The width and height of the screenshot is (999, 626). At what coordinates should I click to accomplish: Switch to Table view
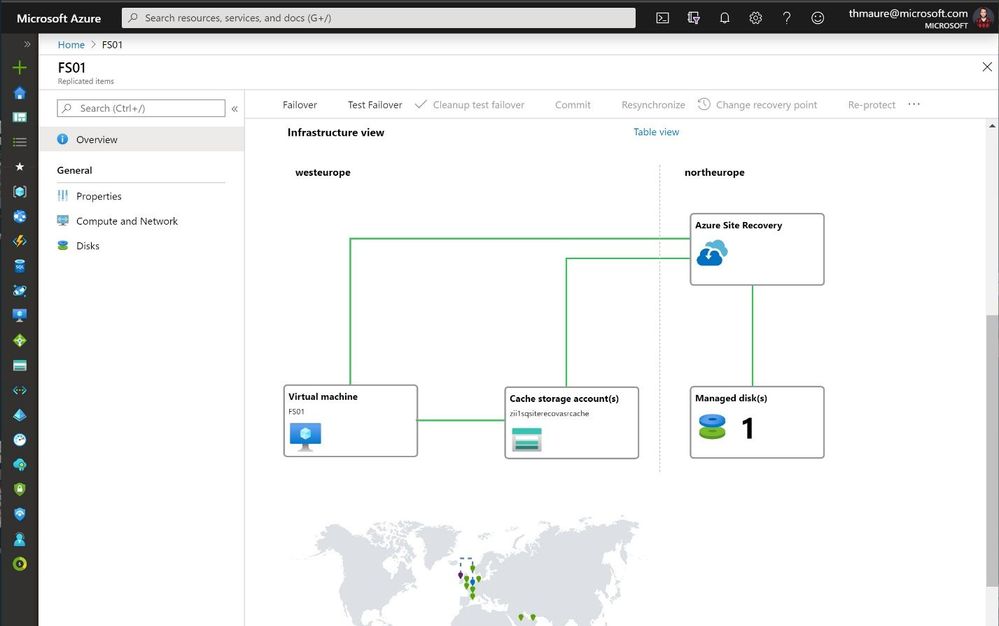coord(656,132)
